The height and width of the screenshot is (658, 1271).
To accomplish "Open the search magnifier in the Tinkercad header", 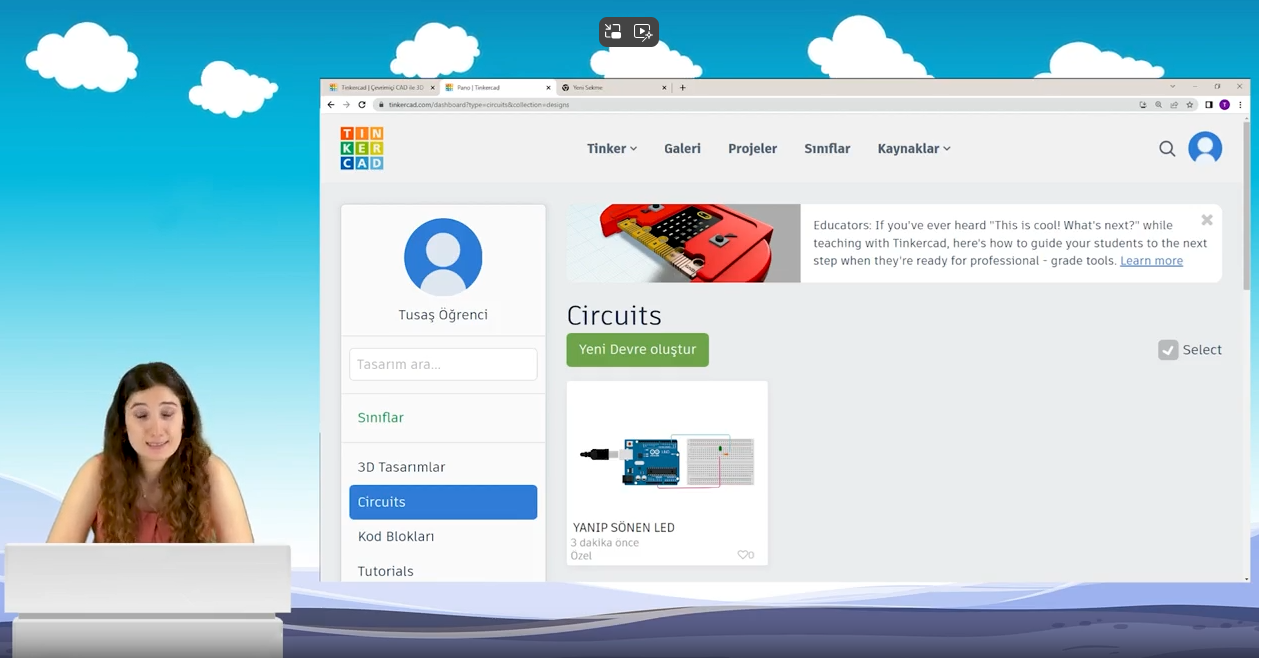I will (x=1167, y=148).
